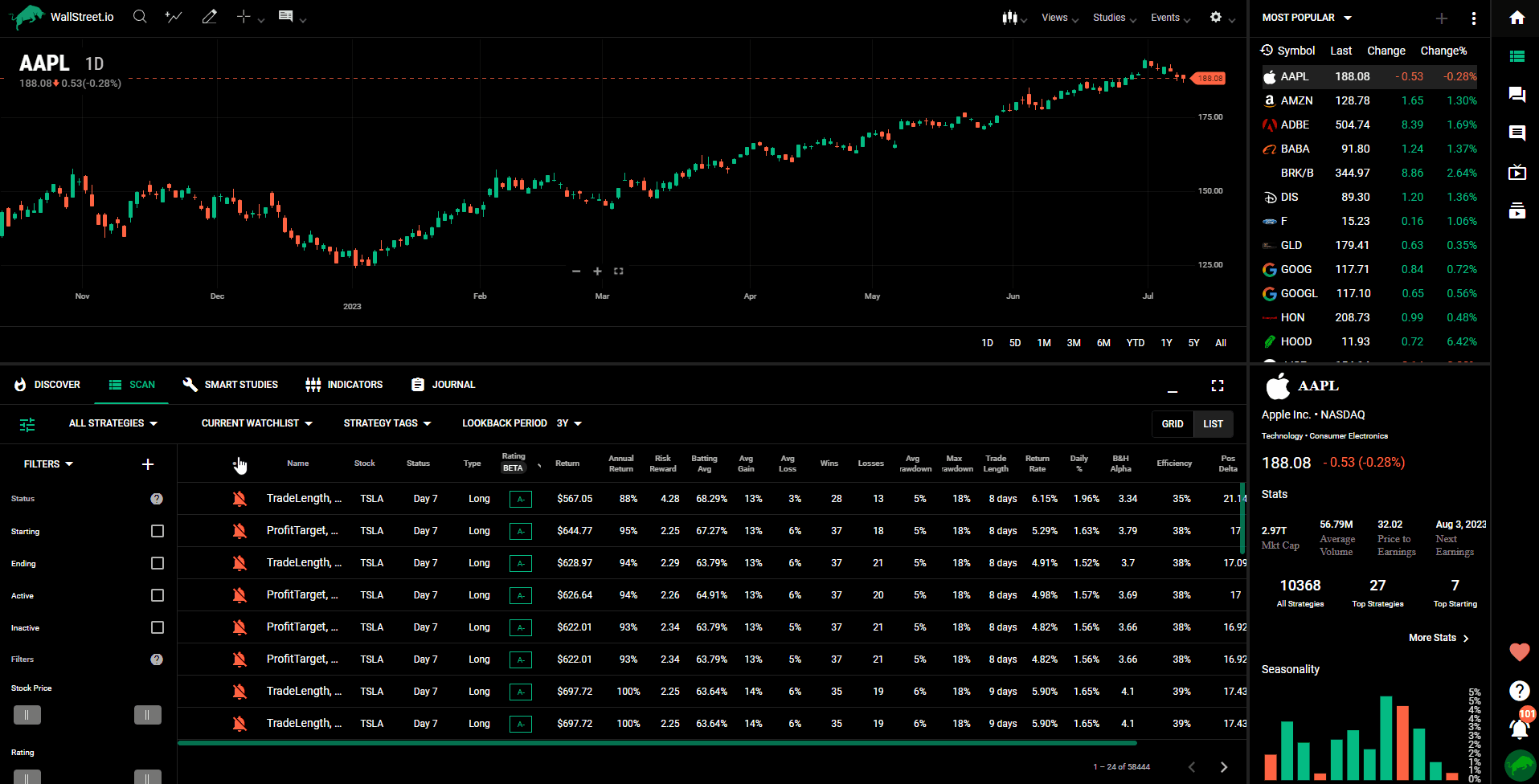The height and width of the screenshot is (784, 1539).
Task: Toggle alert bell for $628.97 row
Action: [x=239, y=563]
